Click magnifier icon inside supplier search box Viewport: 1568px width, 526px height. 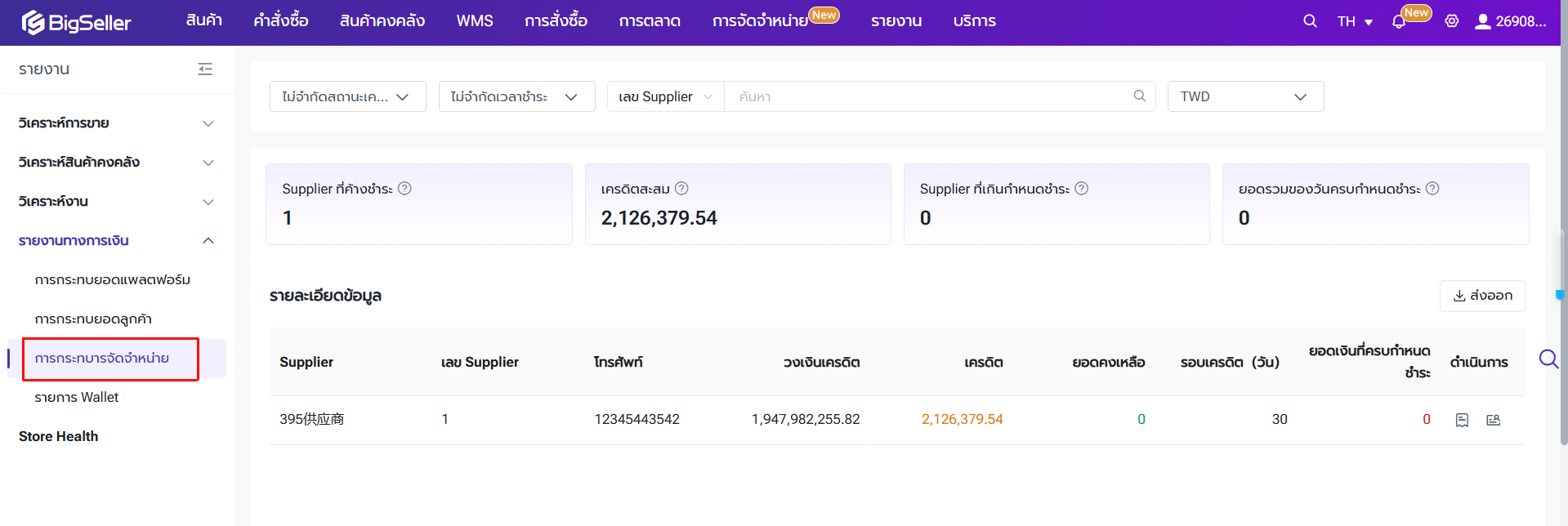coord(1139,96)
